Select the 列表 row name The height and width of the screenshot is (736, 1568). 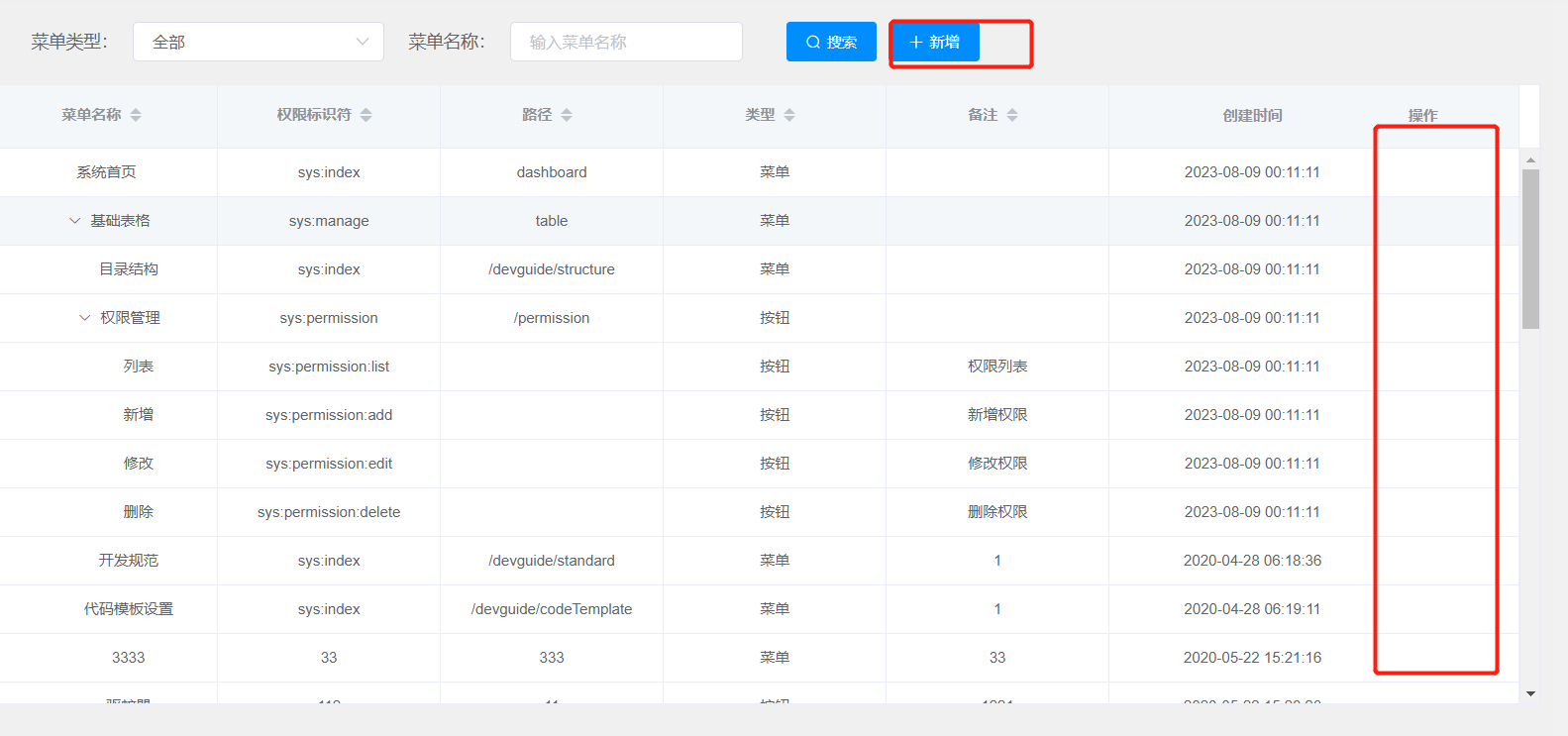(x=139, y=367)
